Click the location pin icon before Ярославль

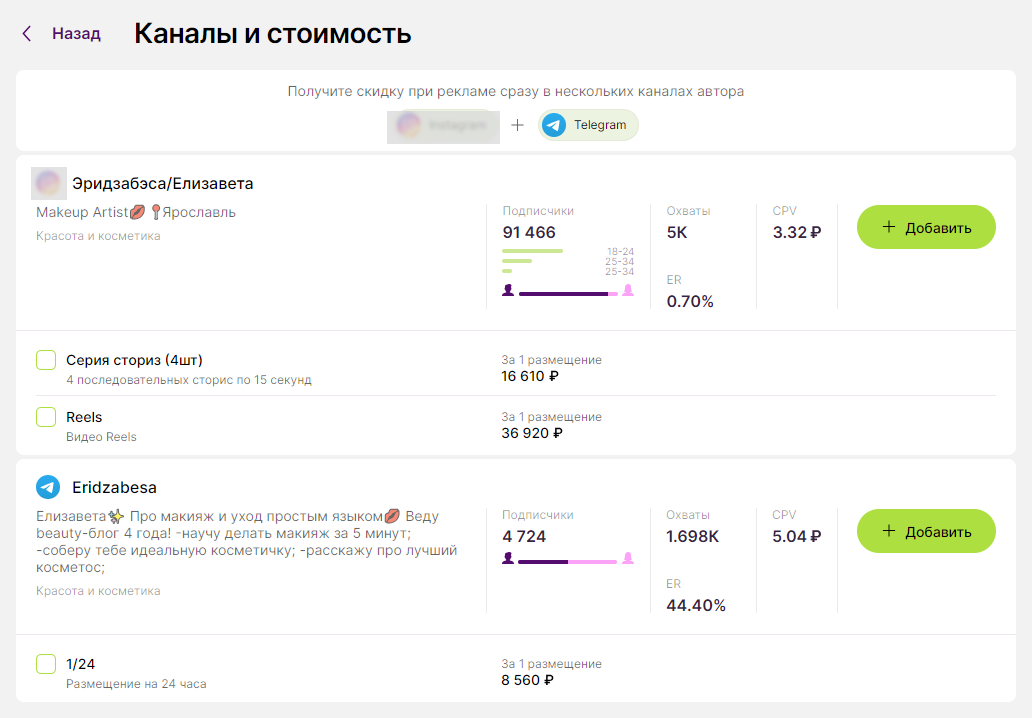point(157,212)
